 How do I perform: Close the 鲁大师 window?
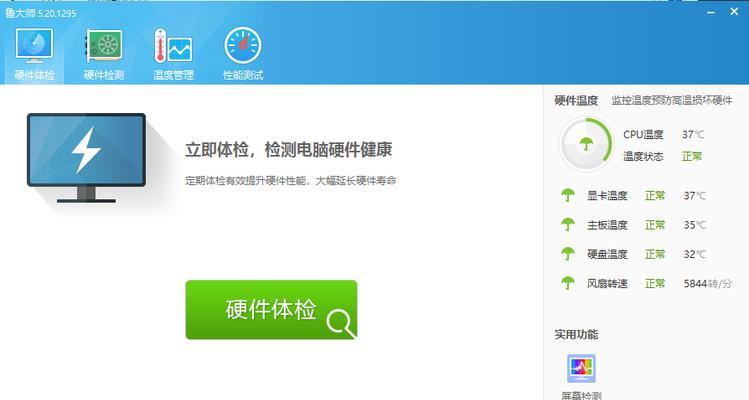coord(734,11)
